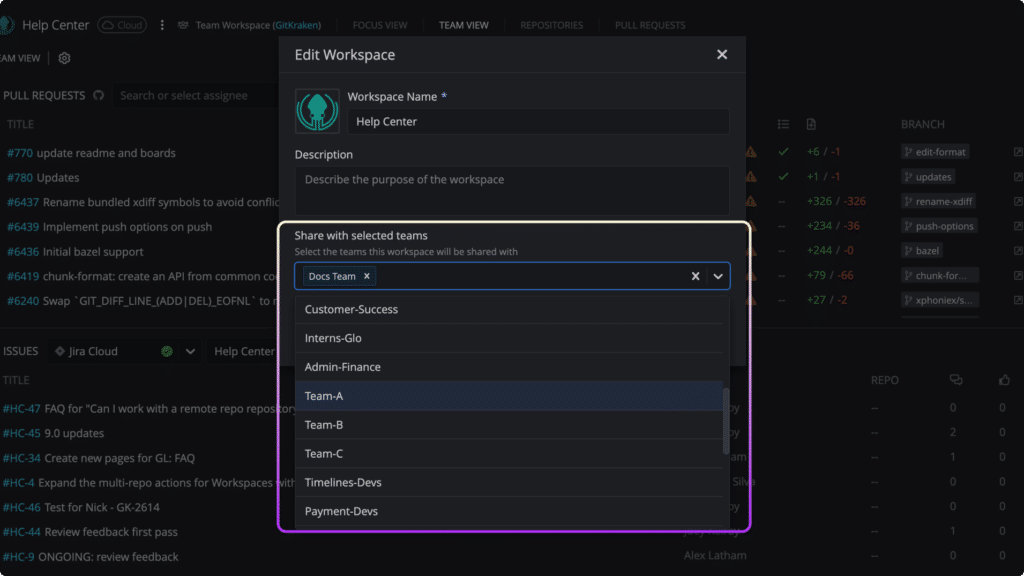Click the warning triangle on #6437 row

751,201
